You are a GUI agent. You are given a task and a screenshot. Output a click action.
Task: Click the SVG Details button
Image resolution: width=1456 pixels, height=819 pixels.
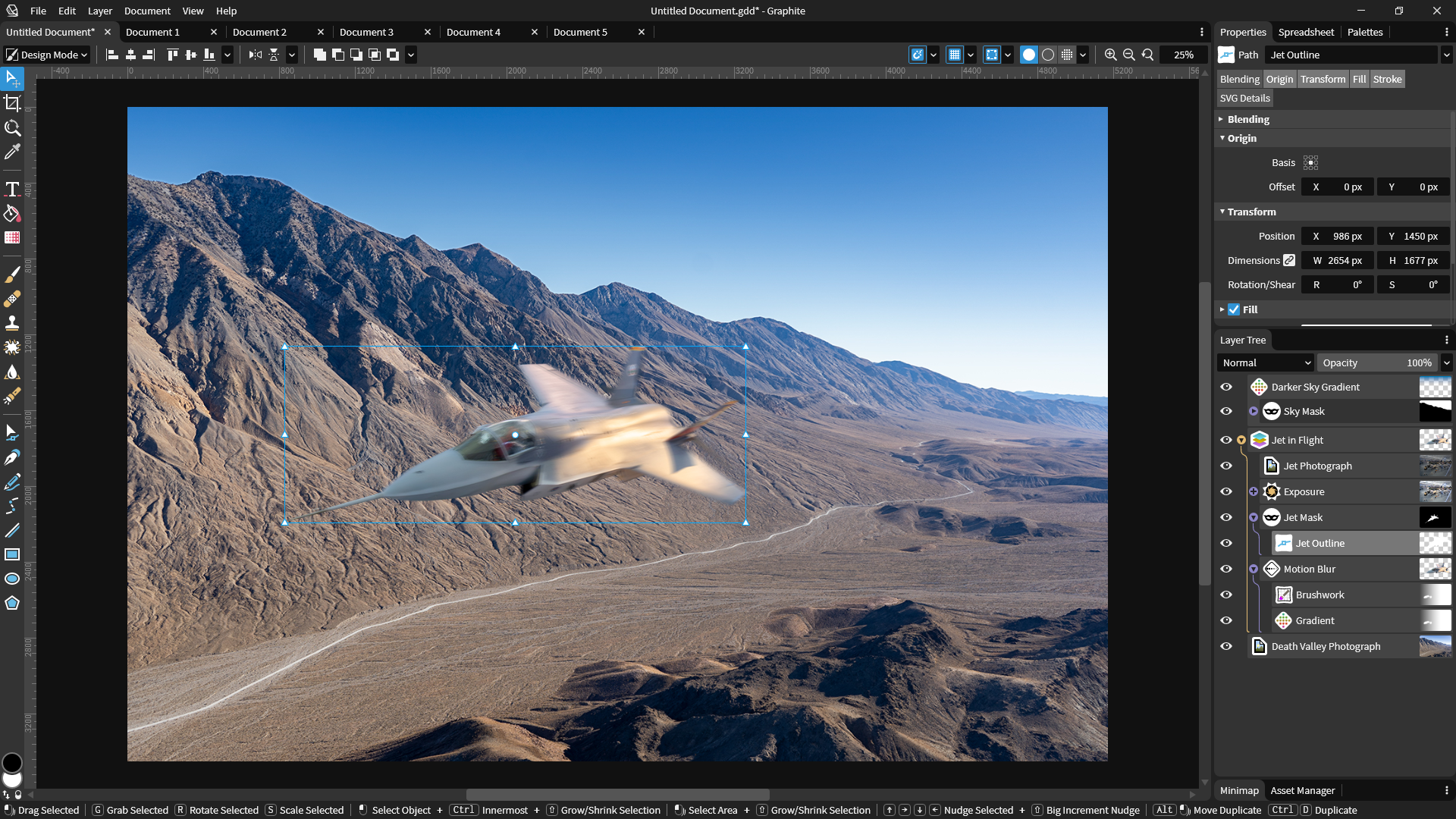(x=1244, y=98)
